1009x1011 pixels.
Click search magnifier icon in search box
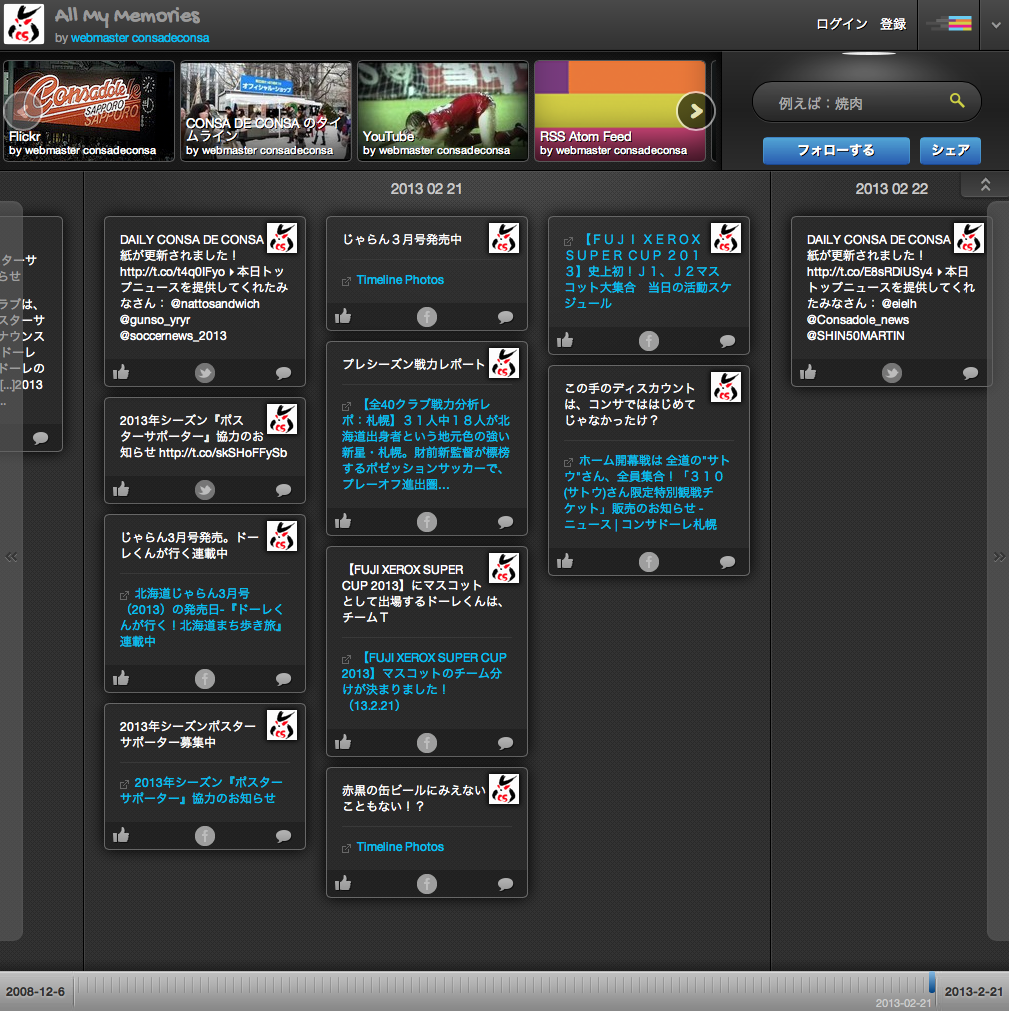click(x=957, y=101)
